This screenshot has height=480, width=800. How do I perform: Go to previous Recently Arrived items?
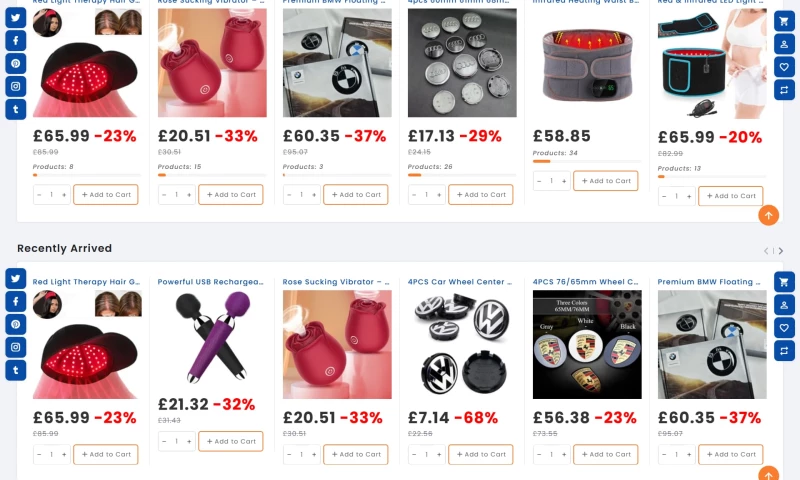(766, 250)
